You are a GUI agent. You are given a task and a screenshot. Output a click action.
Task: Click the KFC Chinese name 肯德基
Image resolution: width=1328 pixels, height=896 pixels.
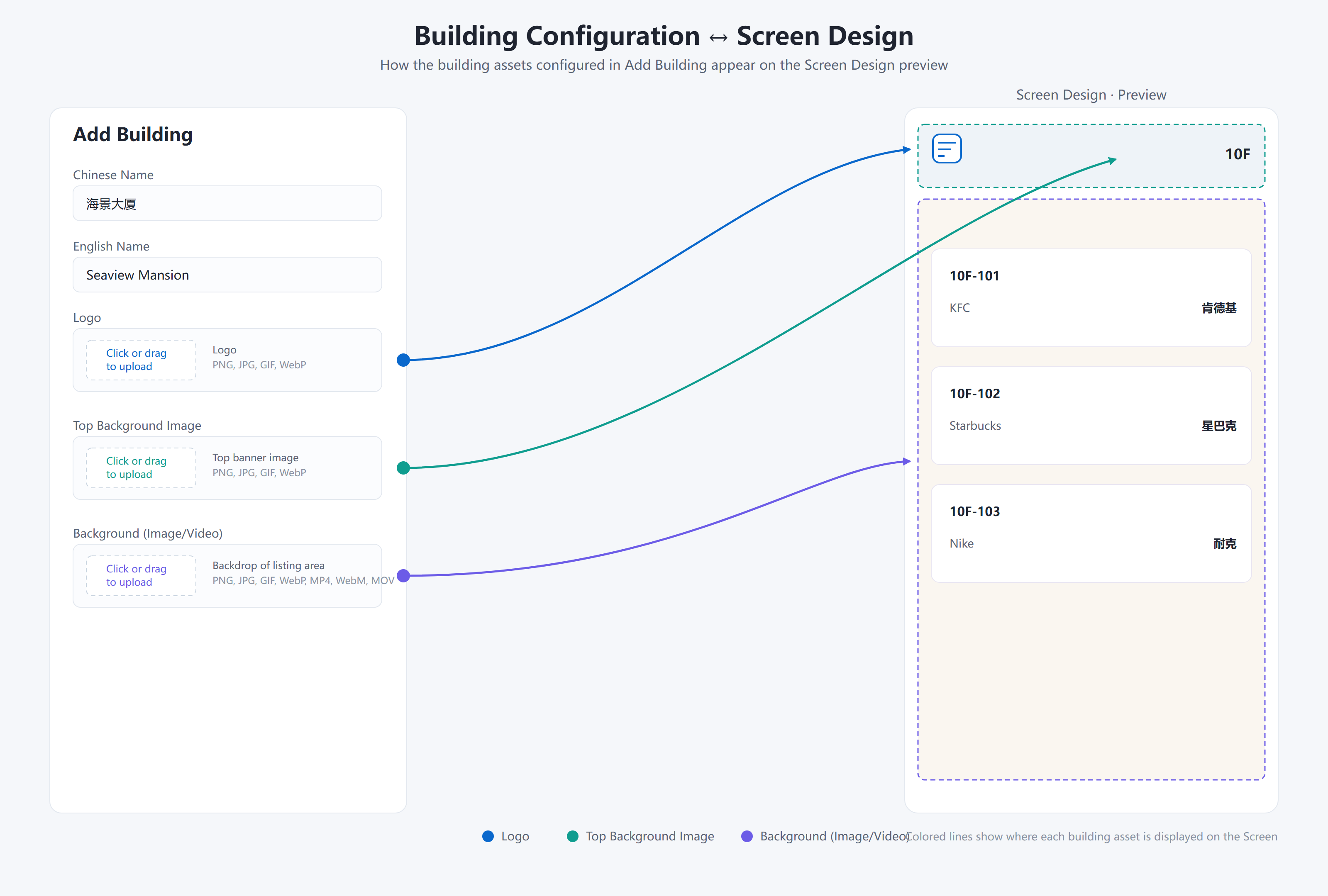tap(1219, 308)
